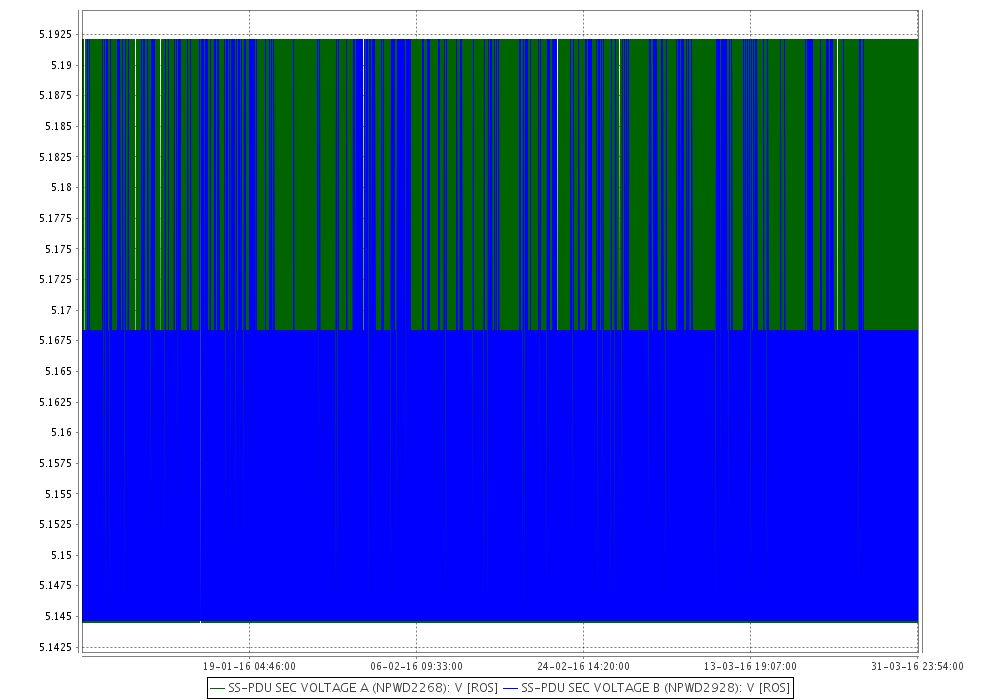Image resolution: width=1000 pixels, height=700 pixels.
Task: Click the SS-PDU SEC VOLTAGE B legend entry
Action: [646, 688]
